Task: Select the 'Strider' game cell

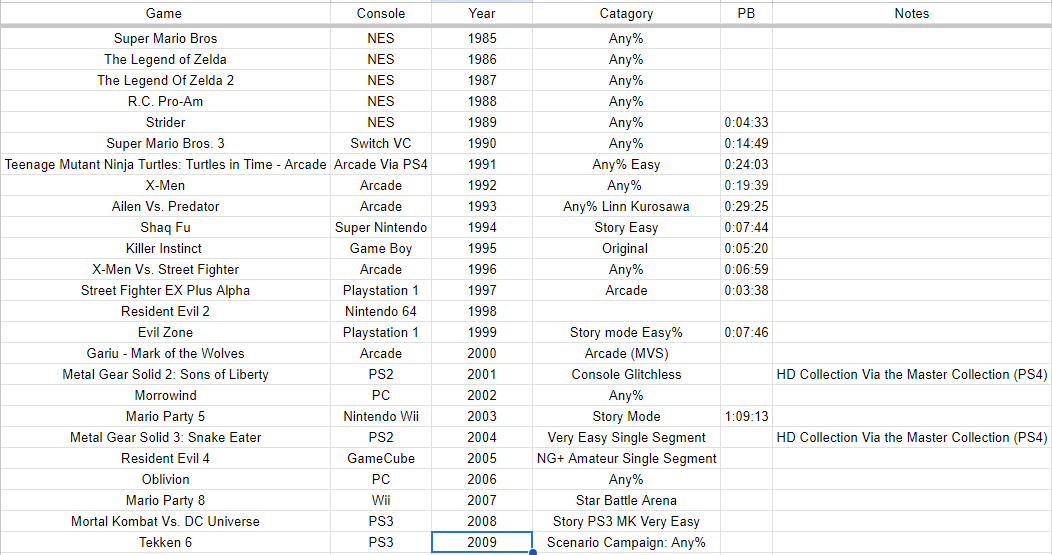Action: click(x=165, y=122)
